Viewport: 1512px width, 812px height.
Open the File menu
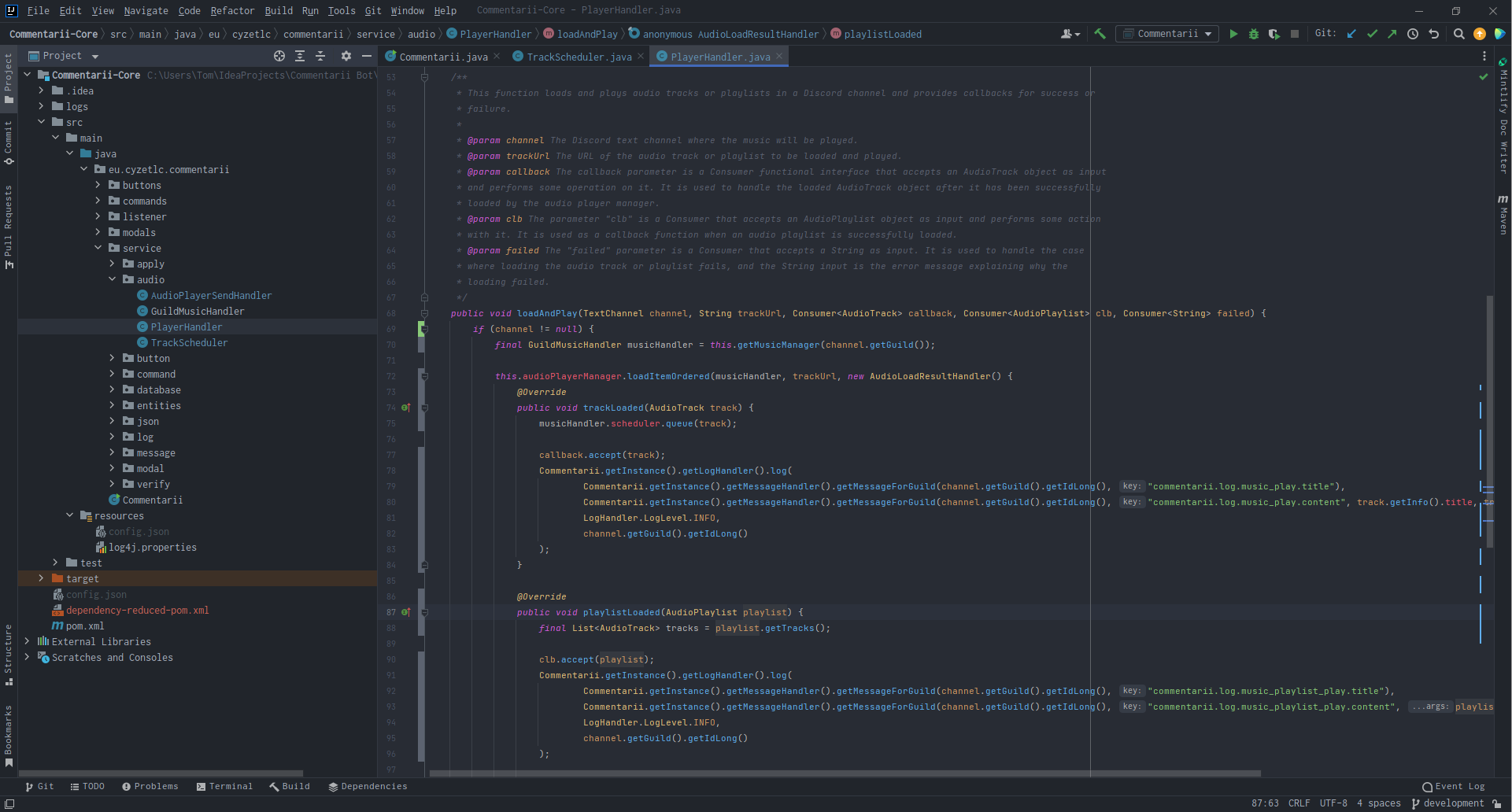coord(38,10)
